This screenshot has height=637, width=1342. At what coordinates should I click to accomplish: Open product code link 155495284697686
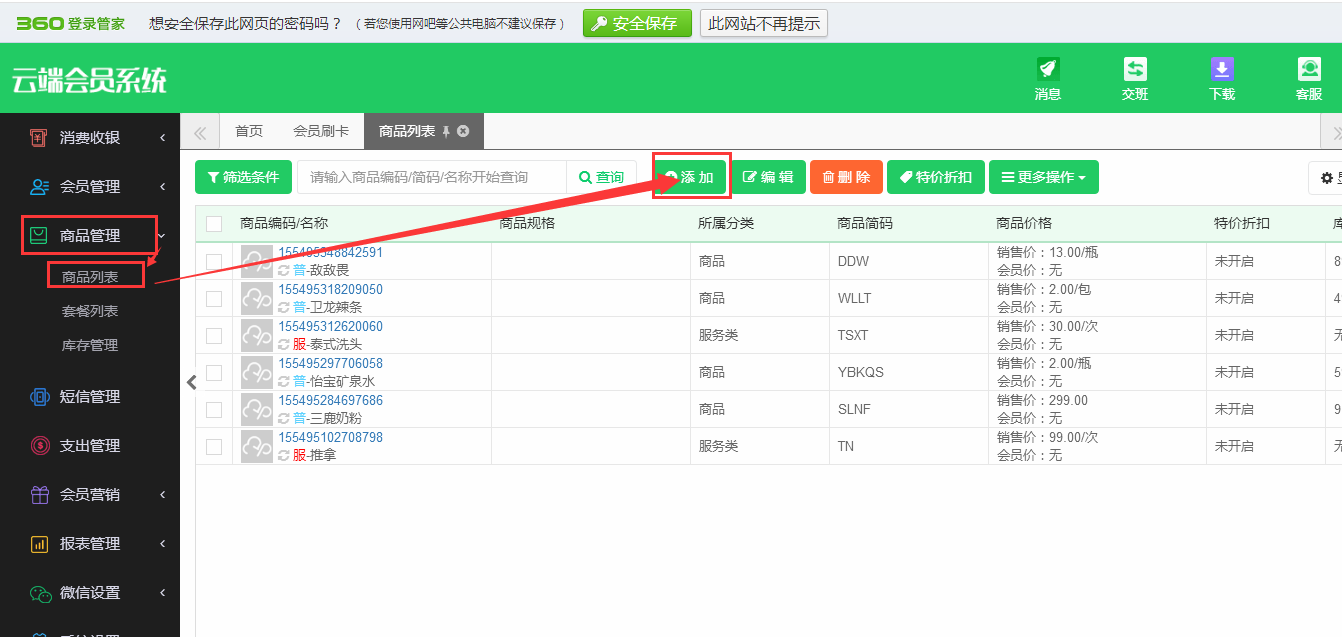(330, 400)
